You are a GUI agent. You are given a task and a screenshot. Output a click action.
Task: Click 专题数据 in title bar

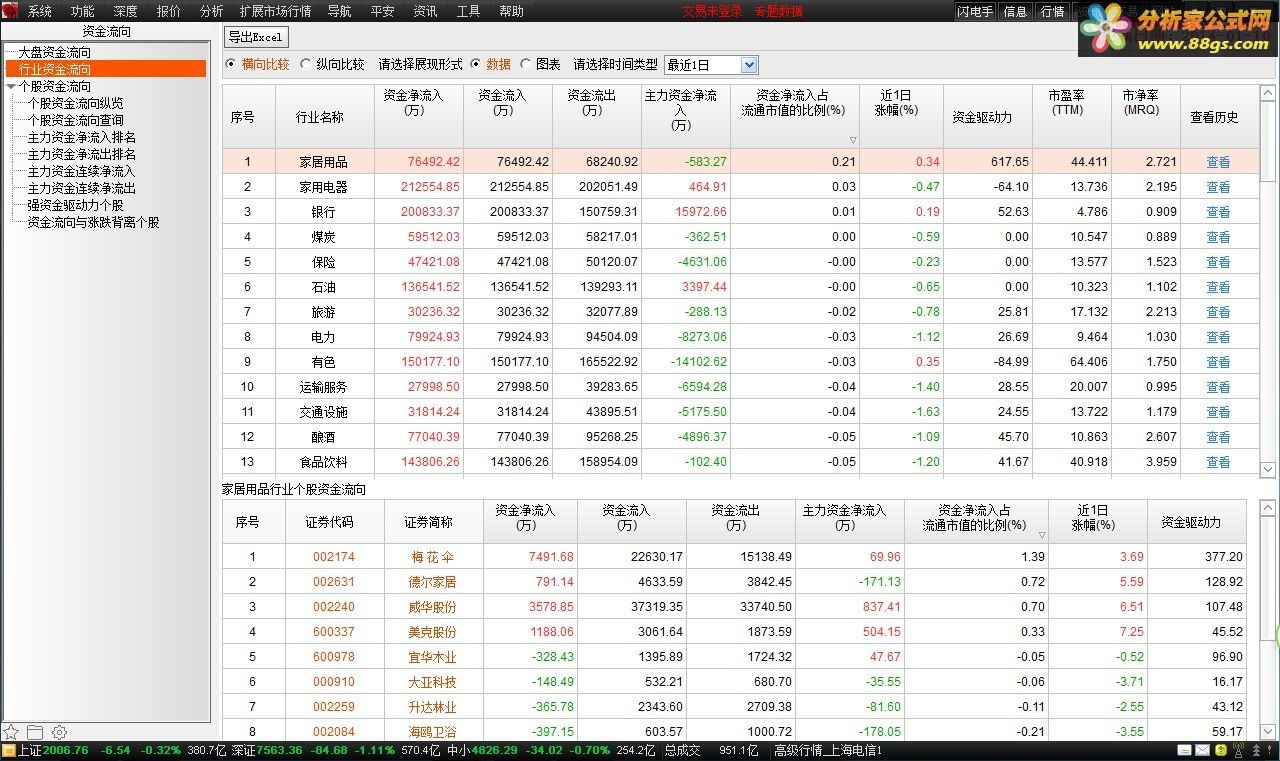point(778,12)
